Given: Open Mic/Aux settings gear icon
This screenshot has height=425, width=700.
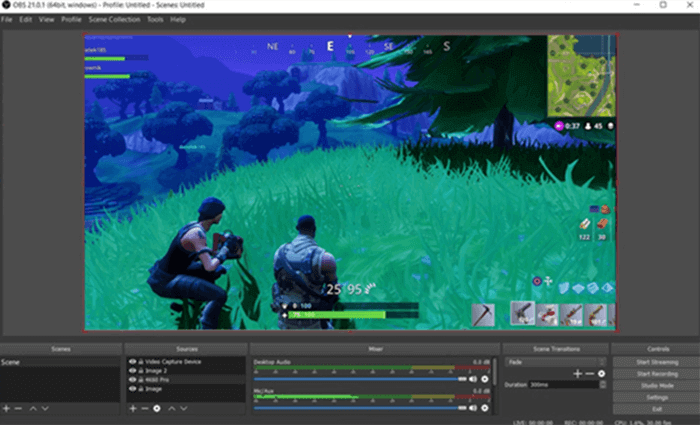Looking at the screenshot, I should (485, 408).
